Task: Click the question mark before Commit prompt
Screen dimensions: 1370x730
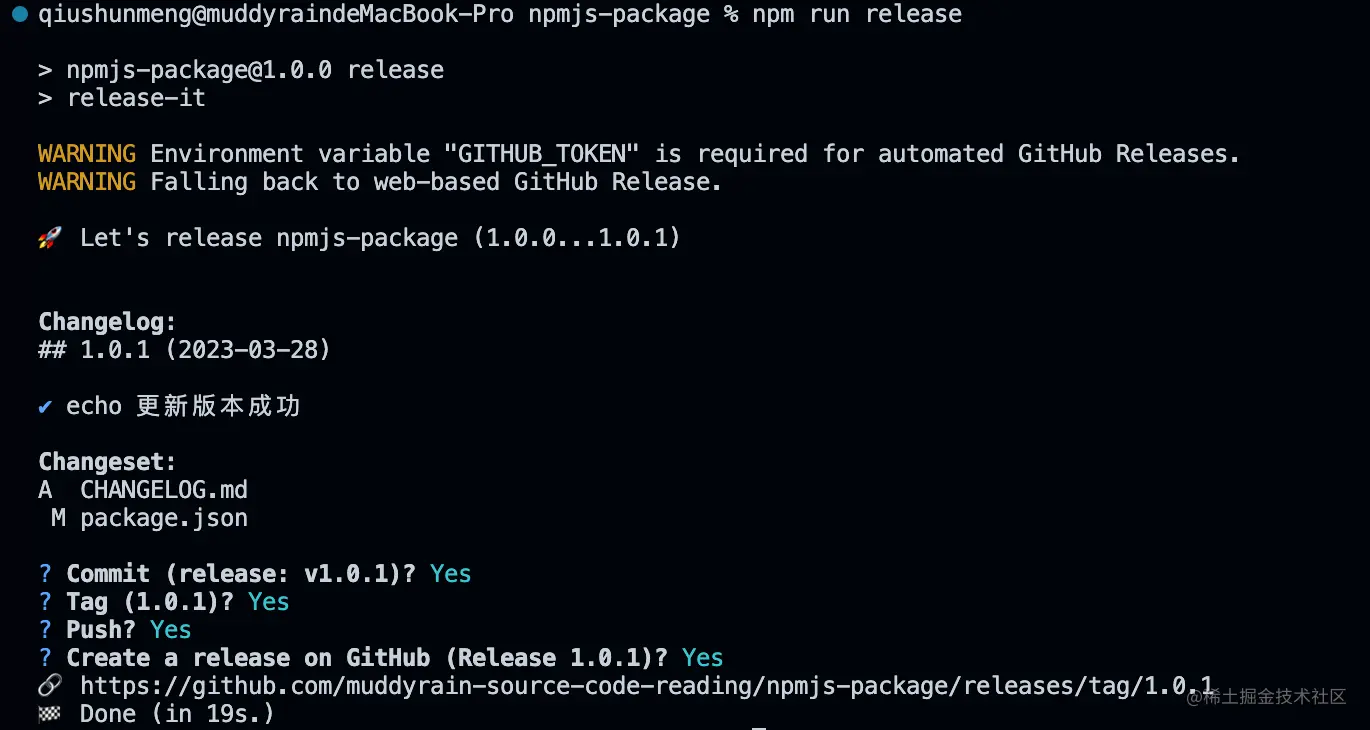Action: pyautogui.click(x=45, y=574)
